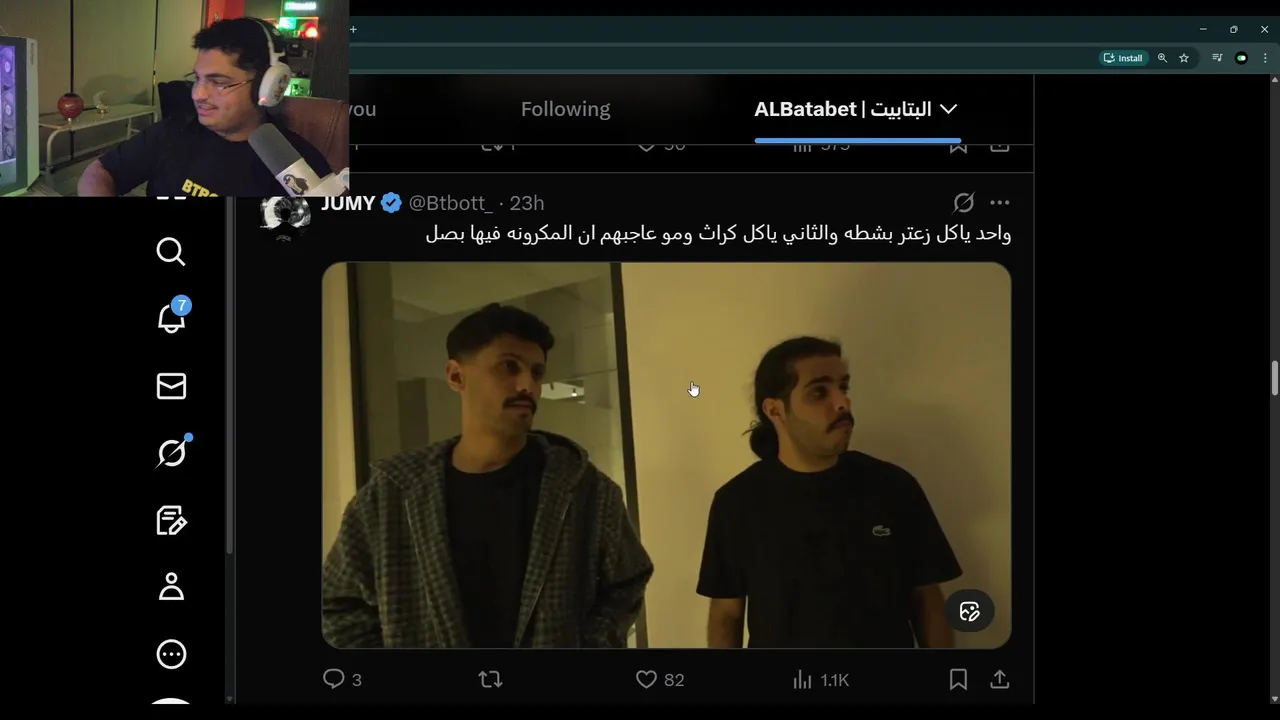Image resolution: width=1280 pixels, height=720 pixels.
Task: Open Messages envelope icon
Action: pyautogui.click(x=171, y=386)
